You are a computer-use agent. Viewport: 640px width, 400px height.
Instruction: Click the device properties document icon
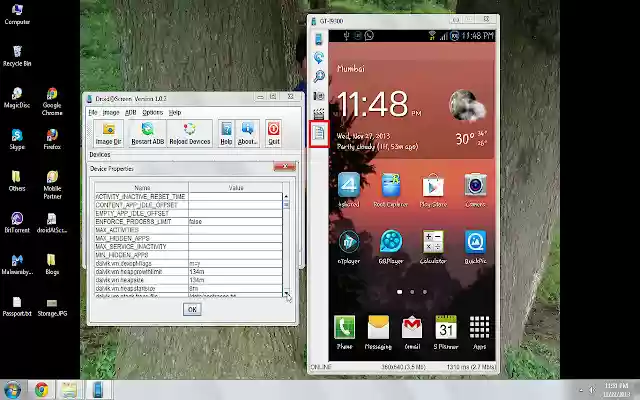click(x=319, y=133)
